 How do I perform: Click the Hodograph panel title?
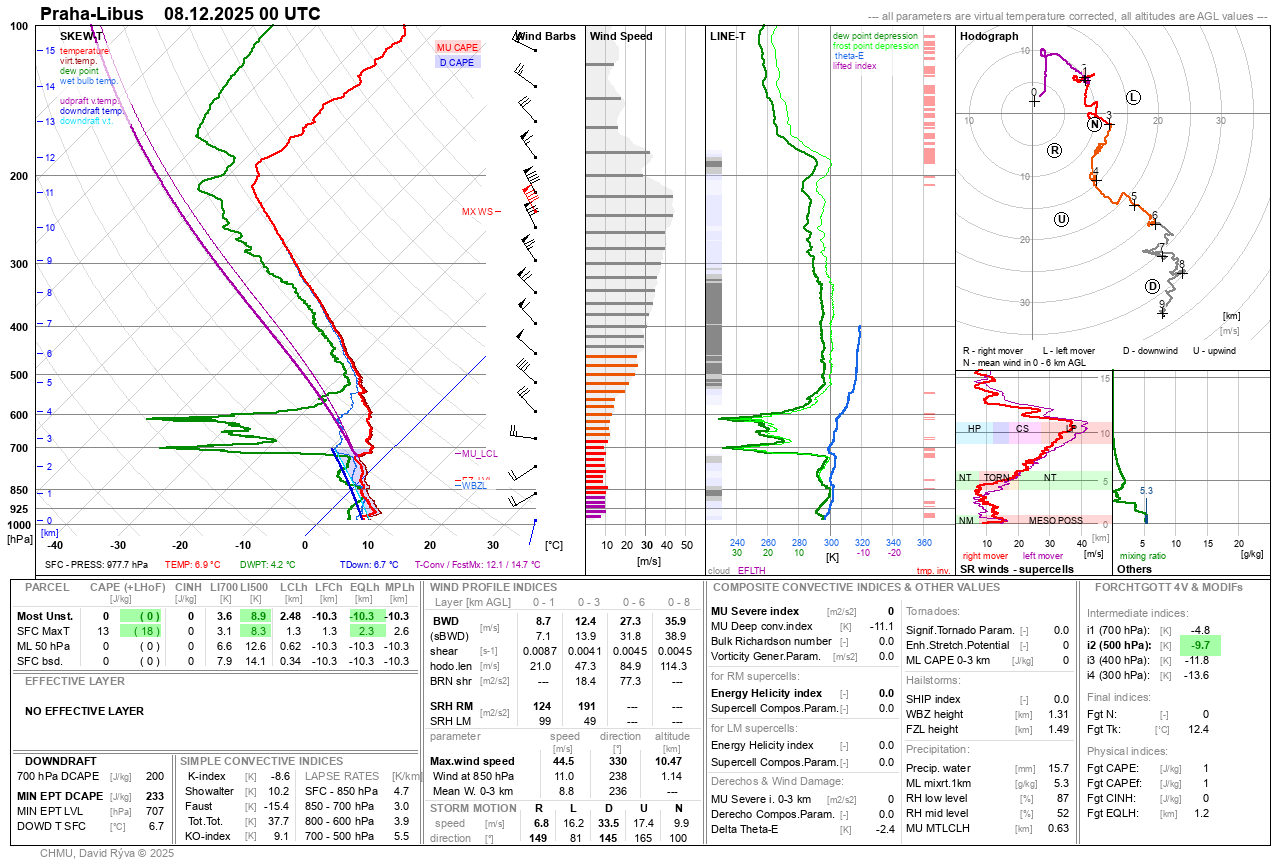989,36
